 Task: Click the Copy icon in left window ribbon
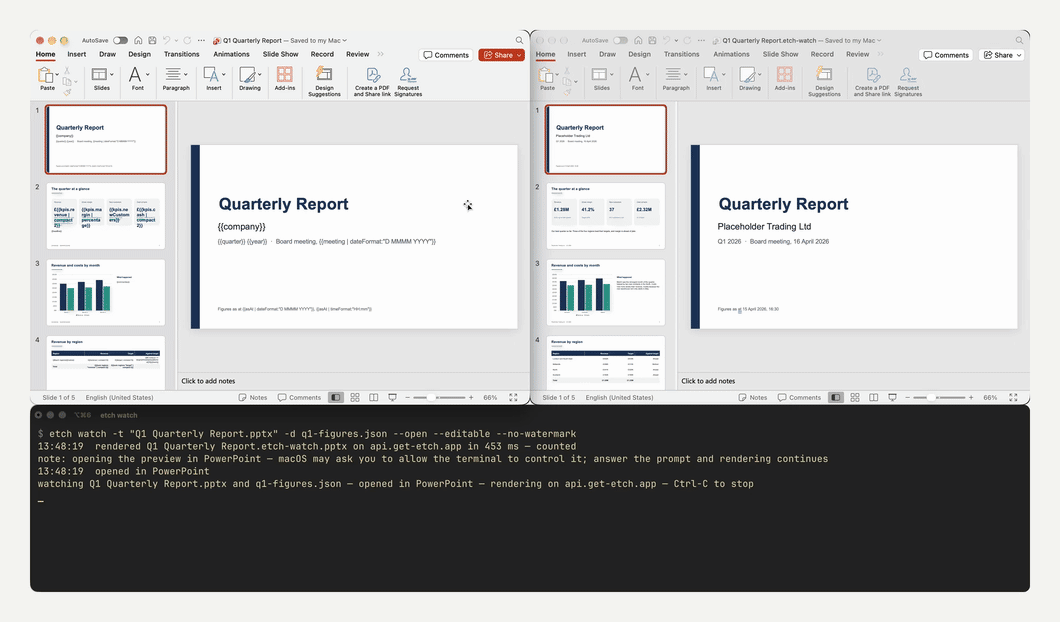click(66, 82)
